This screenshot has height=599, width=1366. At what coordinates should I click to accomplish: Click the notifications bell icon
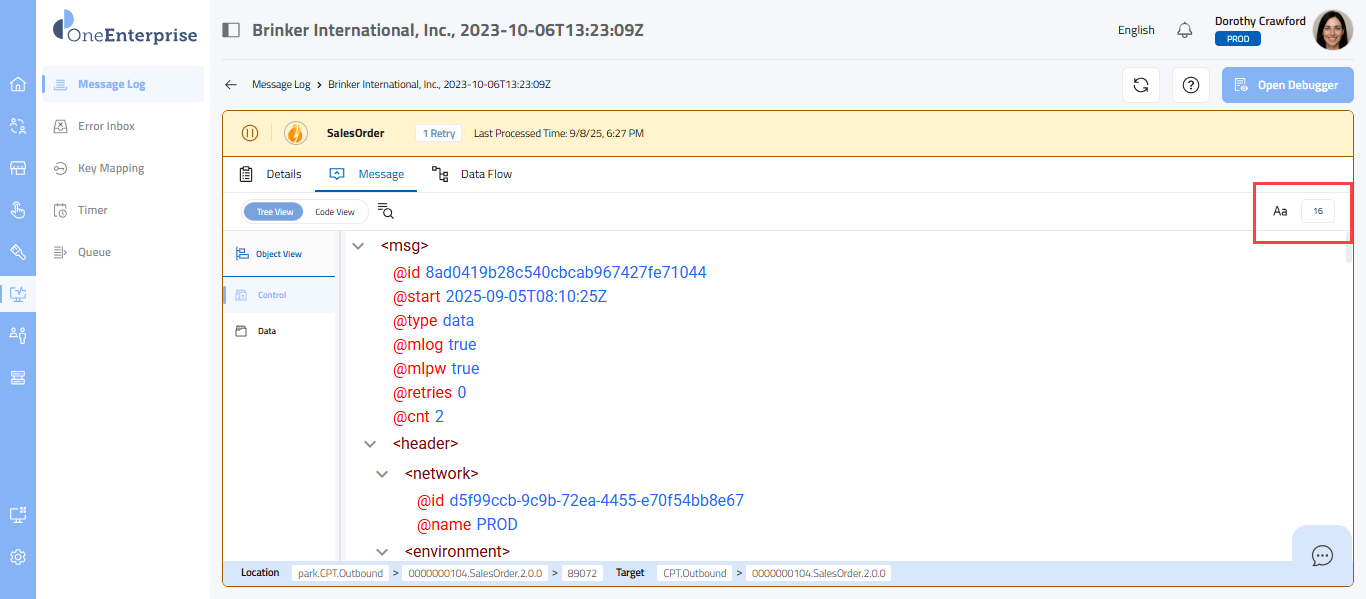point(1185,30)
